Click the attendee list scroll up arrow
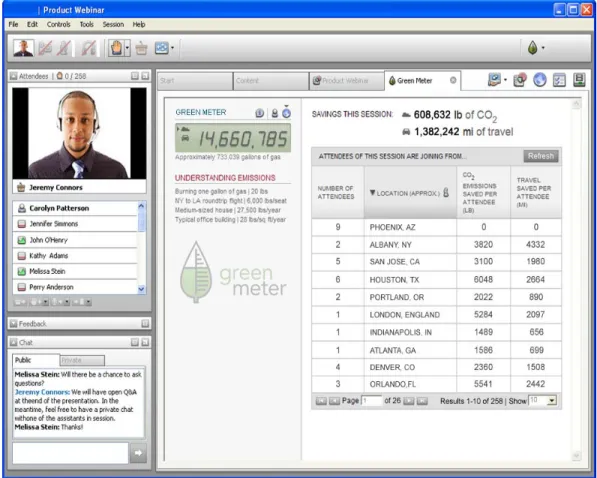 pyautogui.click(x=141, y=206)
